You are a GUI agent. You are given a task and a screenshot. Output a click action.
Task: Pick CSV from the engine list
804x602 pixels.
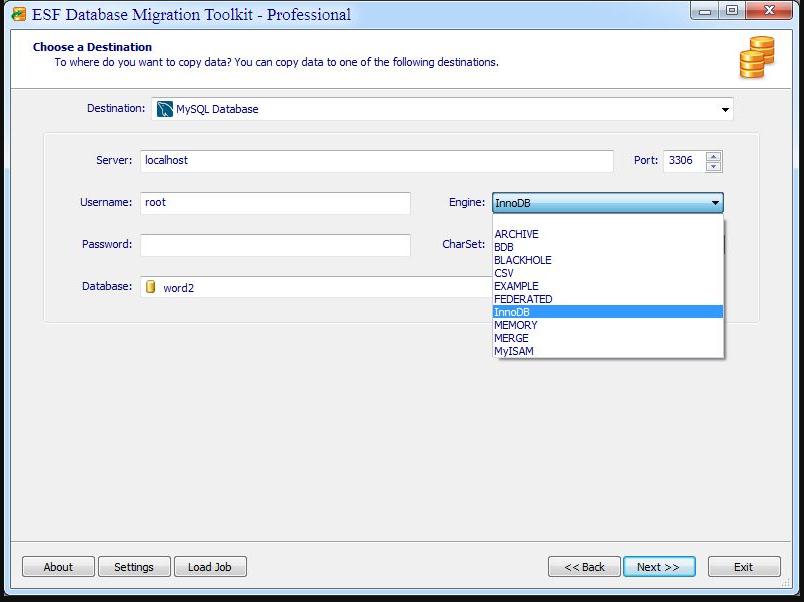[608, 273]
